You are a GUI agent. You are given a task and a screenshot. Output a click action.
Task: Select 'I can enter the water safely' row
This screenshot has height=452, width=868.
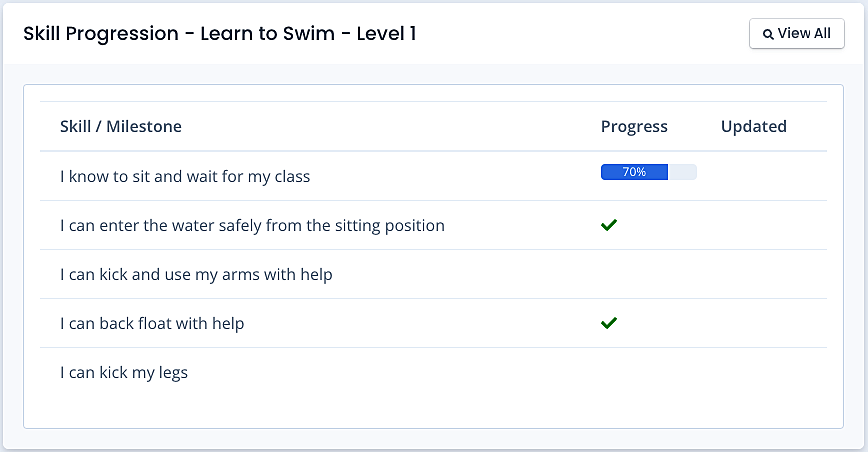click(433, 225)
